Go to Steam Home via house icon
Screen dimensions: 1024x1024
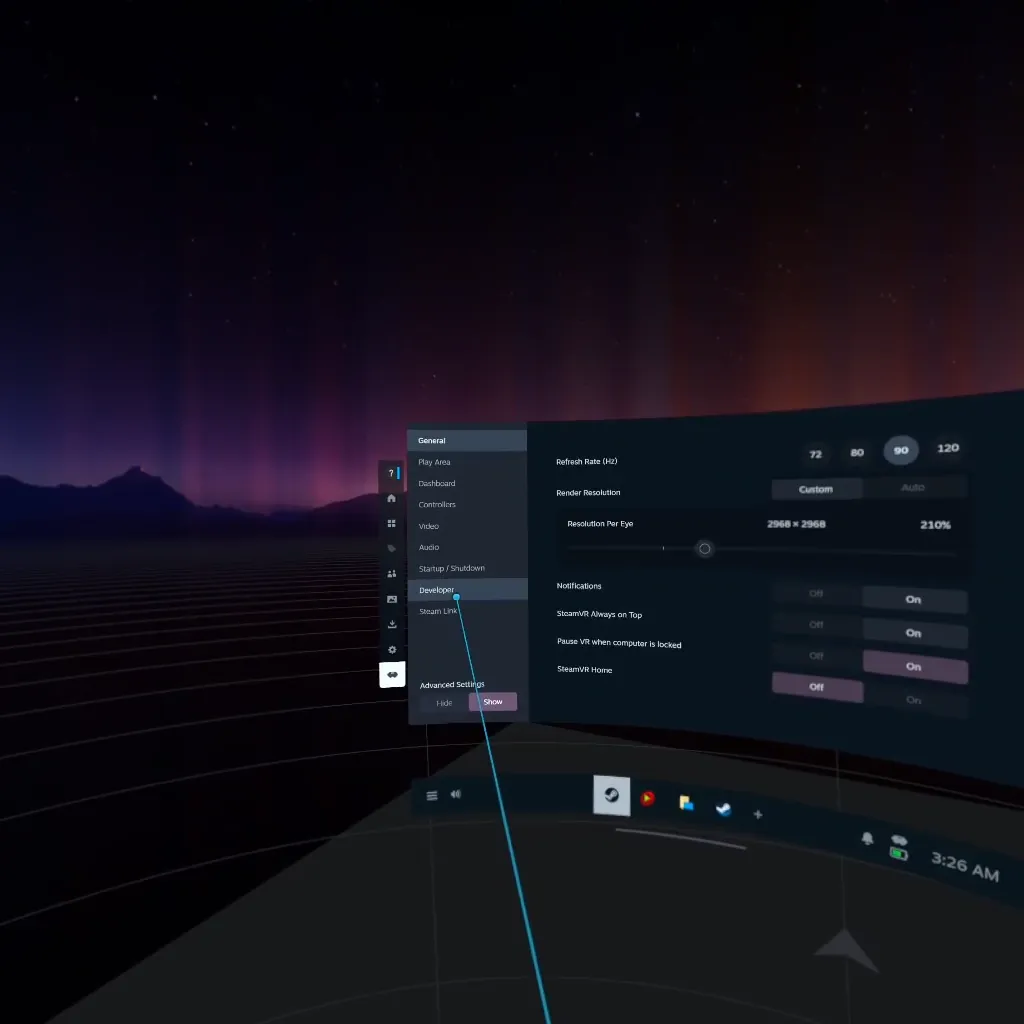pyautogui.click(x=391, y=498)
